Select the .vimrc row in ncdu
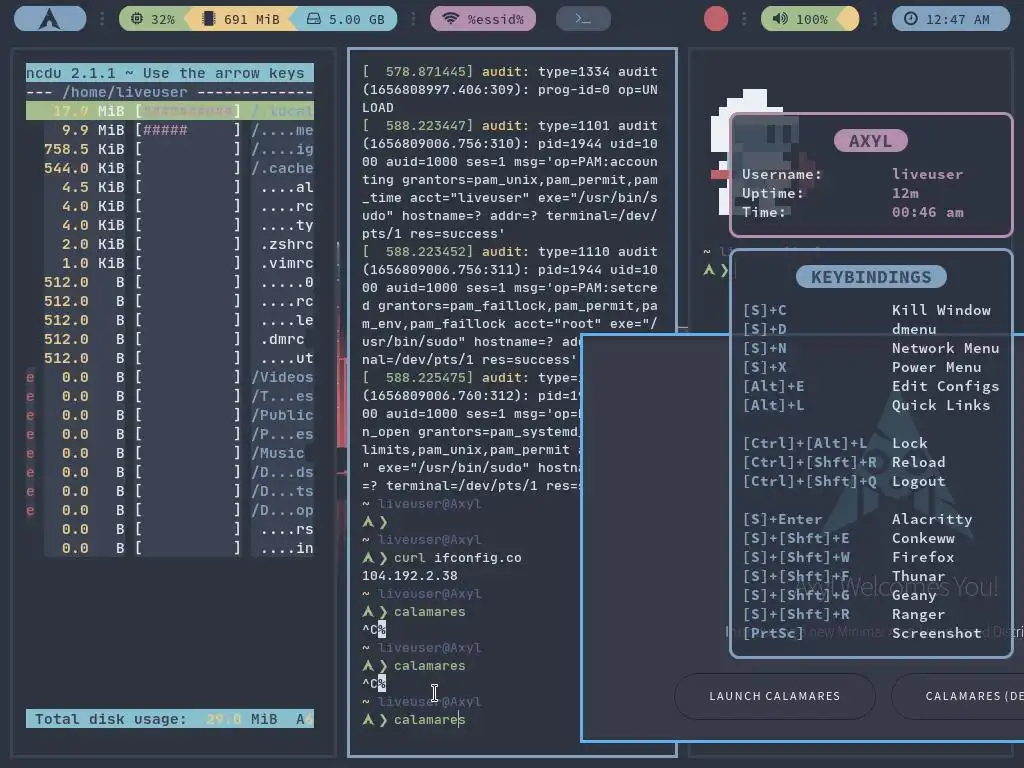Viewport: 1024px width, 768px height. [x=170, y=263]
